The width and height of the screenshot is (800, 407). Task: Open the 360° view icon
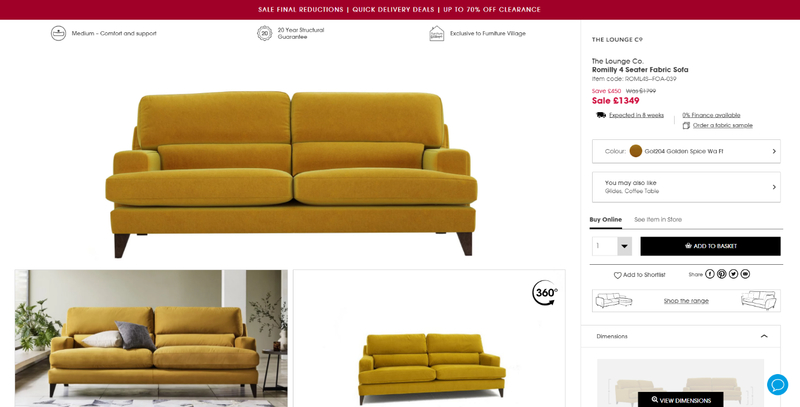(544, 293)
